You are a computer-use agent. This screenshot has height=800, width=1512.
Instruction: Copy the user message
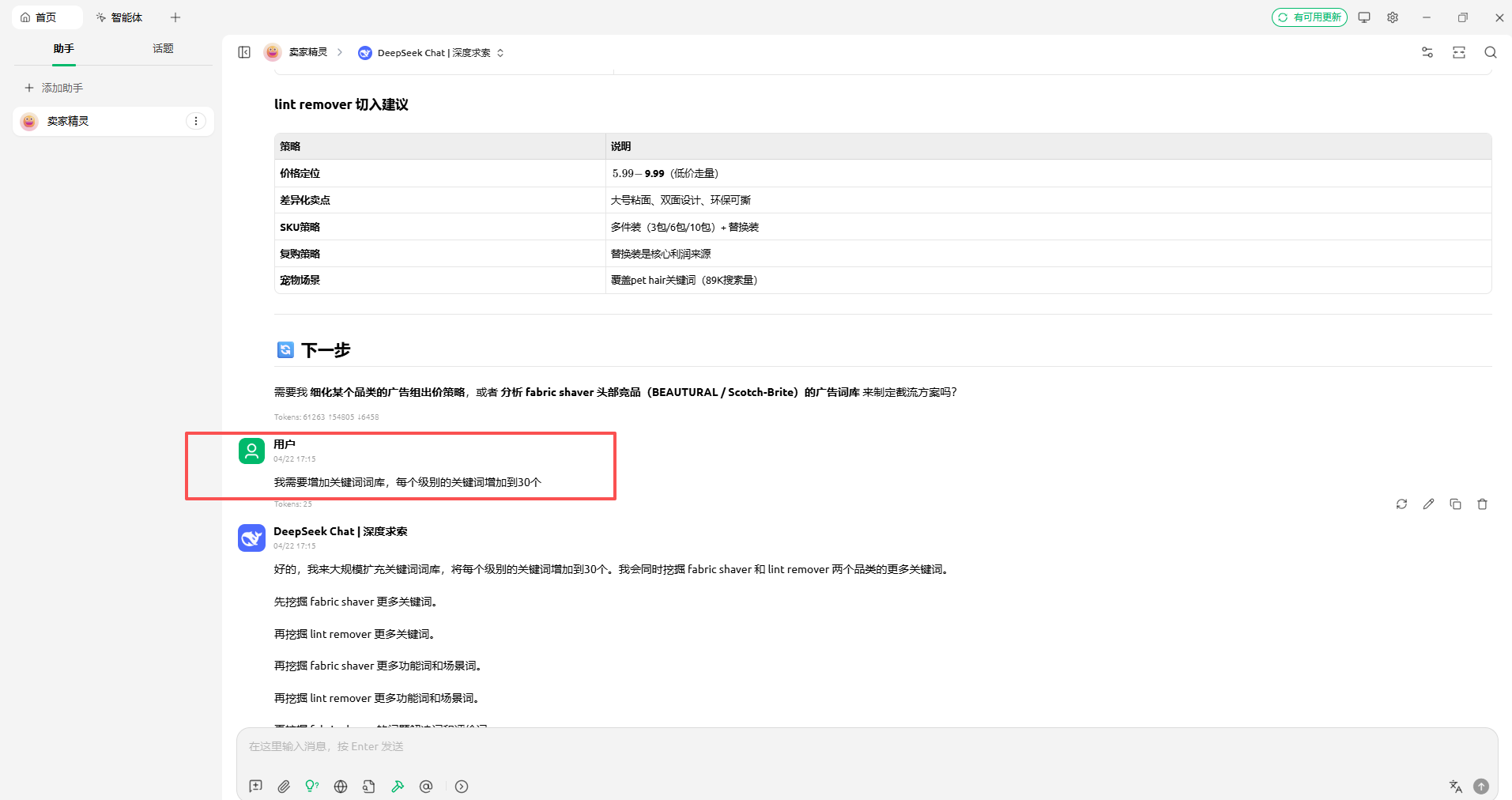(x=1455, y=504)
